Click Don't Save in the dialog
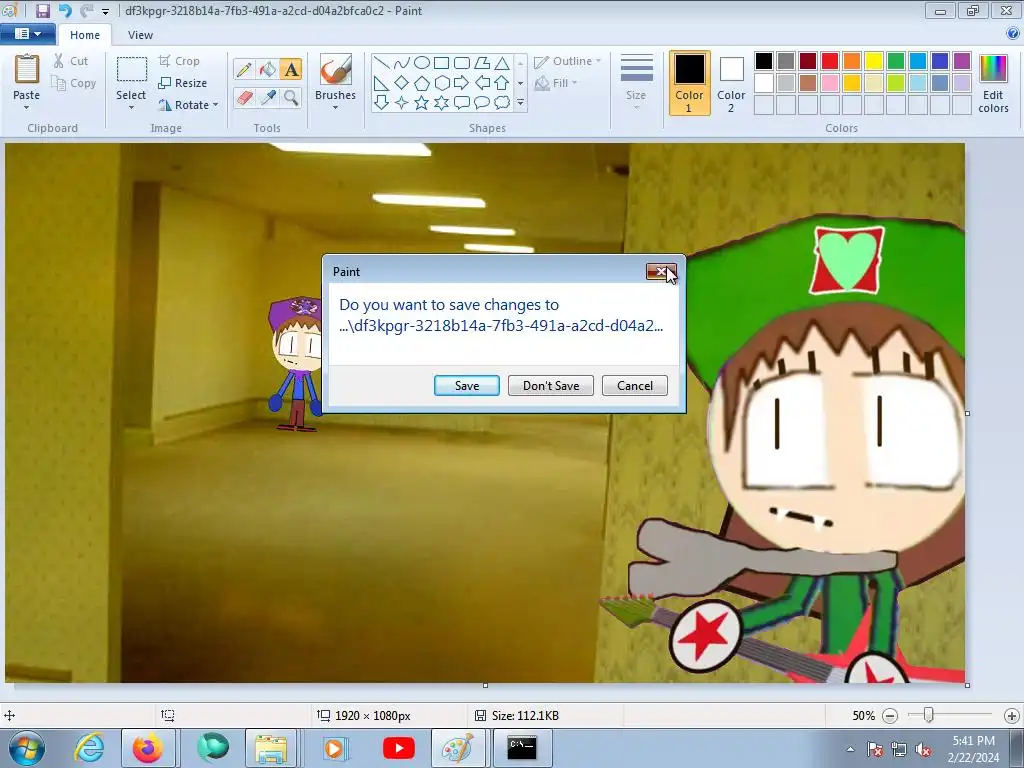Screen dimensions: 1024x768 coord(551,385)
